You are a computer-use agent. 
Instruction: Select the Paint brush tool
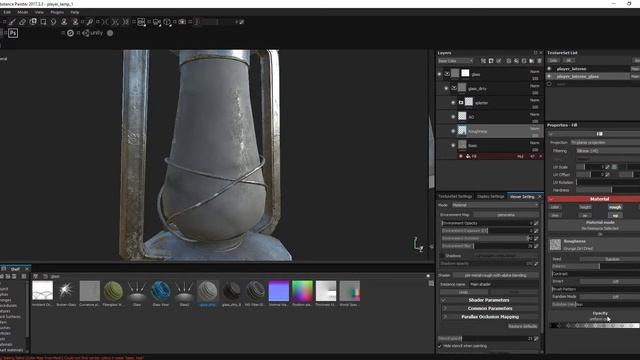point(12,22)
